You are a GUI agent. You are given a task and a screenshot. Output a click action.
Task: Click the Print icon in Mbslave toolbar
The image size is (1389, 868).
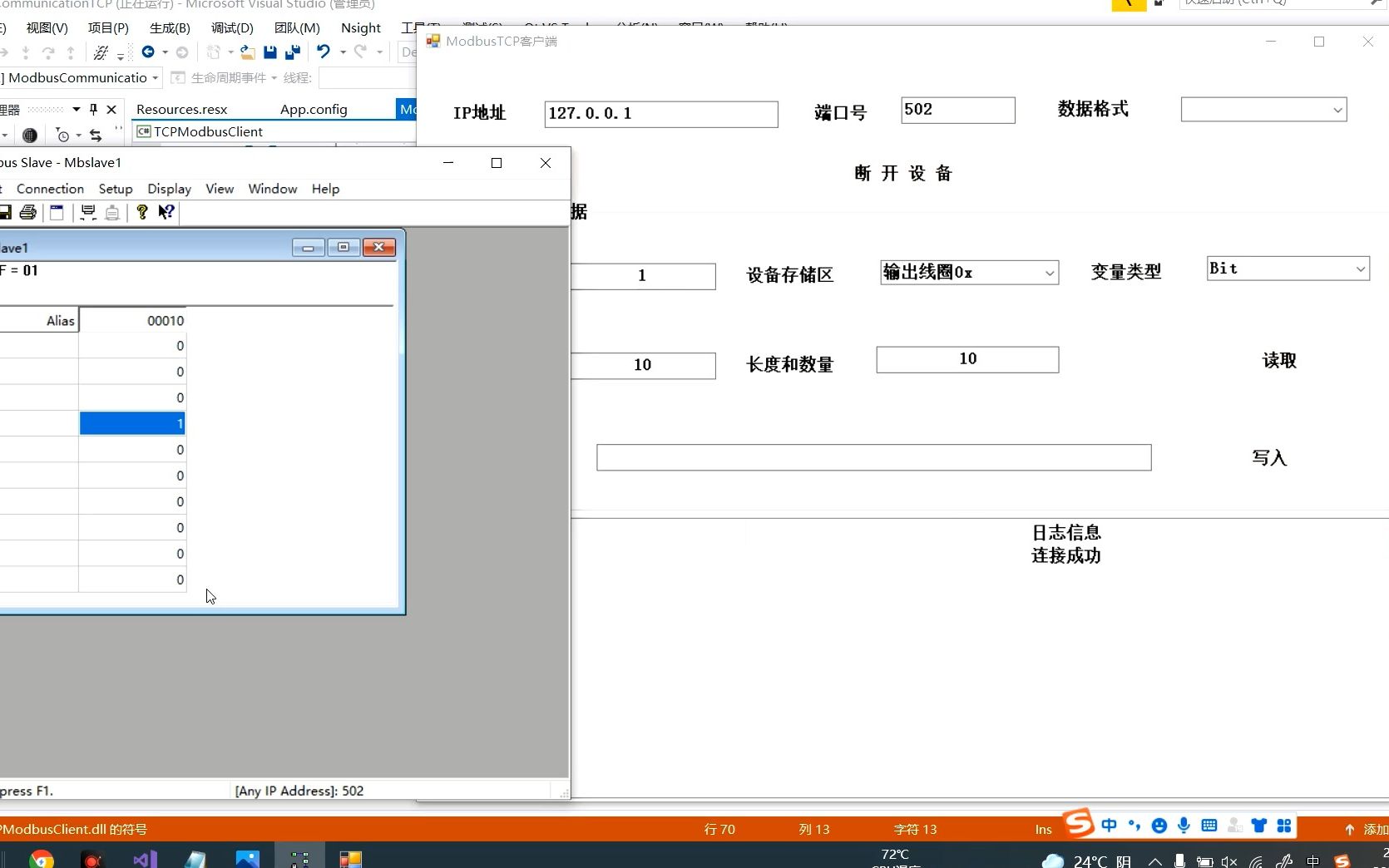click(x=27, y=213)
